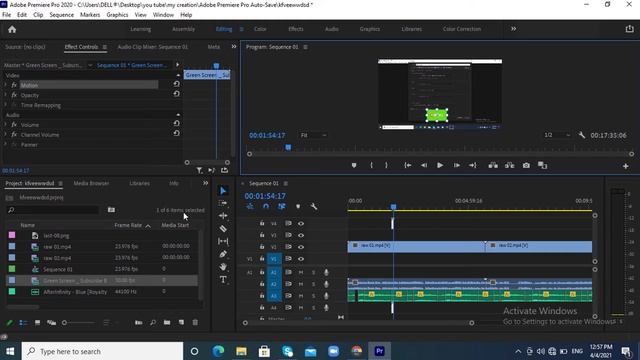Go to In point button
Screen dimensions: 640x360
click(x=407, y=165)
